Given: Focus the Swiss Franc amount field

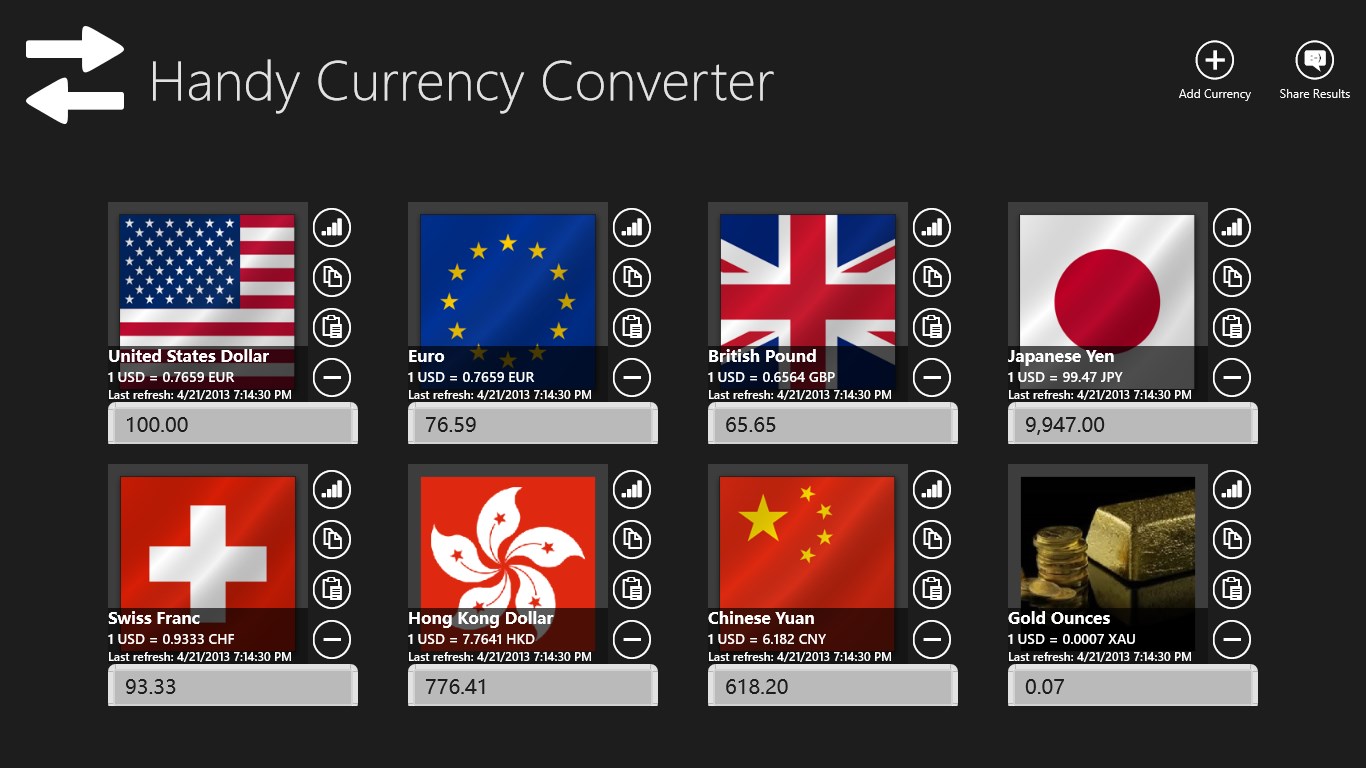Looking at the screenshot, I should click(232, 687).
